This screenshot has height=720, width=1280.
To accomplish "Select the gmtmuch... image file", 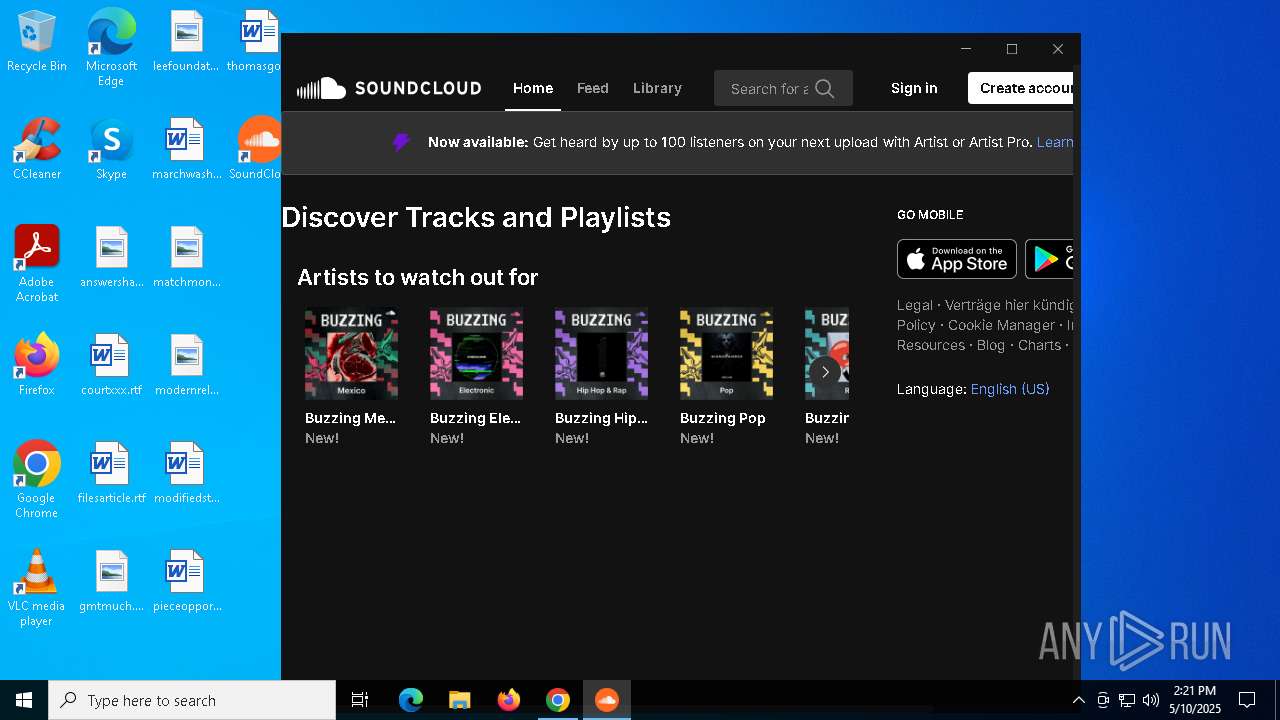I will tap(111, 581).
